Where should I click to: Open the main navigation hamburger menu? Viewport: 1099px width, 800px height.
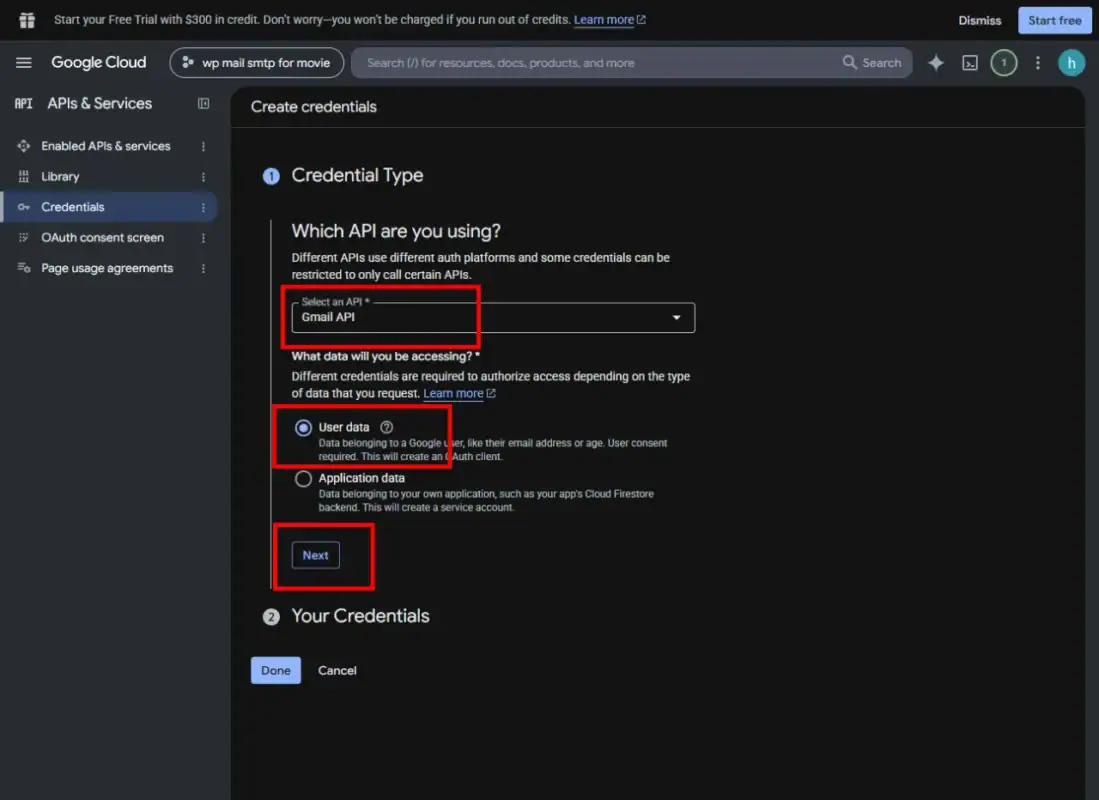pos(24,62)
